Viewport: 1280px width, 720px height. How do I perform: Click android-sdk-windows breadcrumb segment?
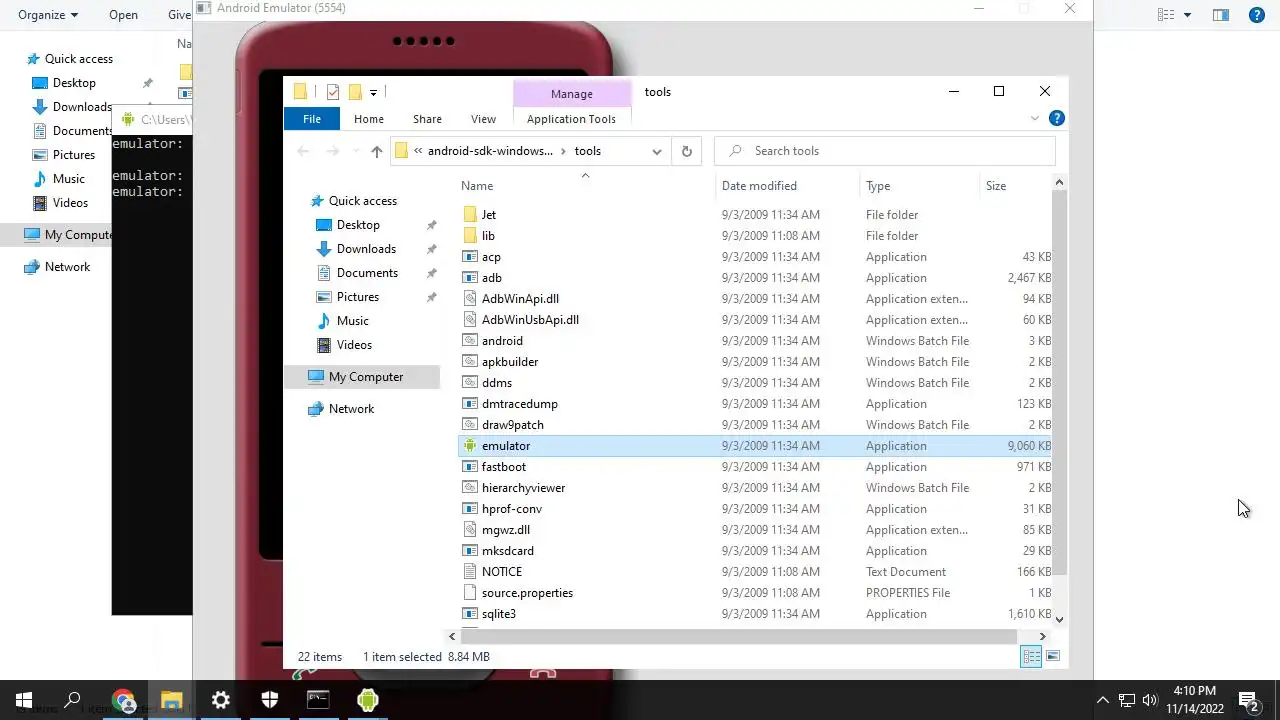(490, 151)
